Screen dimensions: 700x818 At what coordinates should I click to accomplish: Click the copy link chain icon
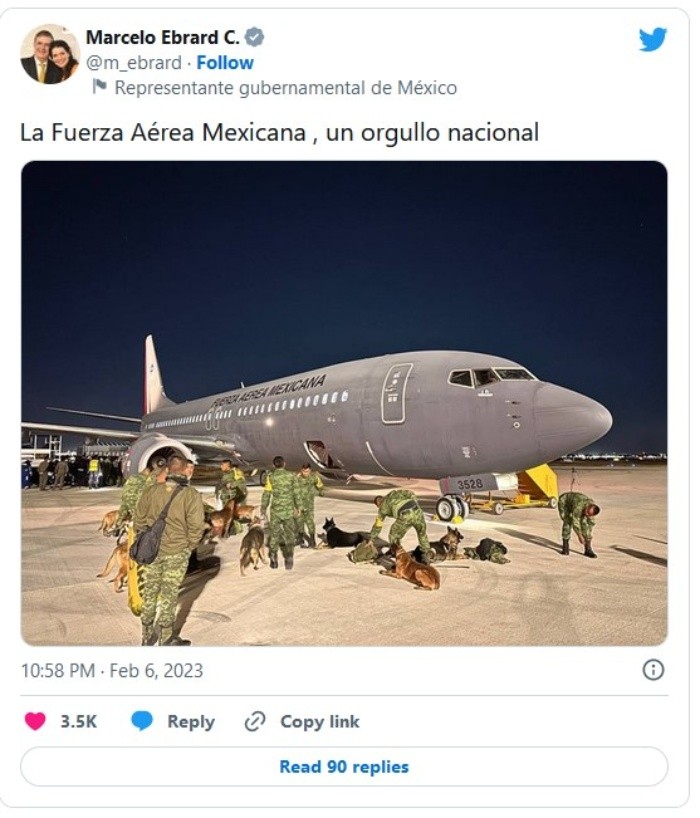[255, 721]
